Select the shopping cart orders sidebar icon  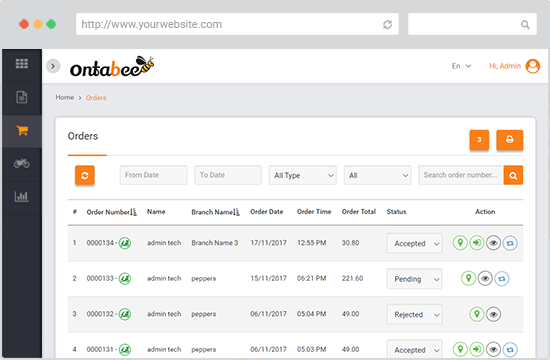pyautogui.click(x=22, y=131)
